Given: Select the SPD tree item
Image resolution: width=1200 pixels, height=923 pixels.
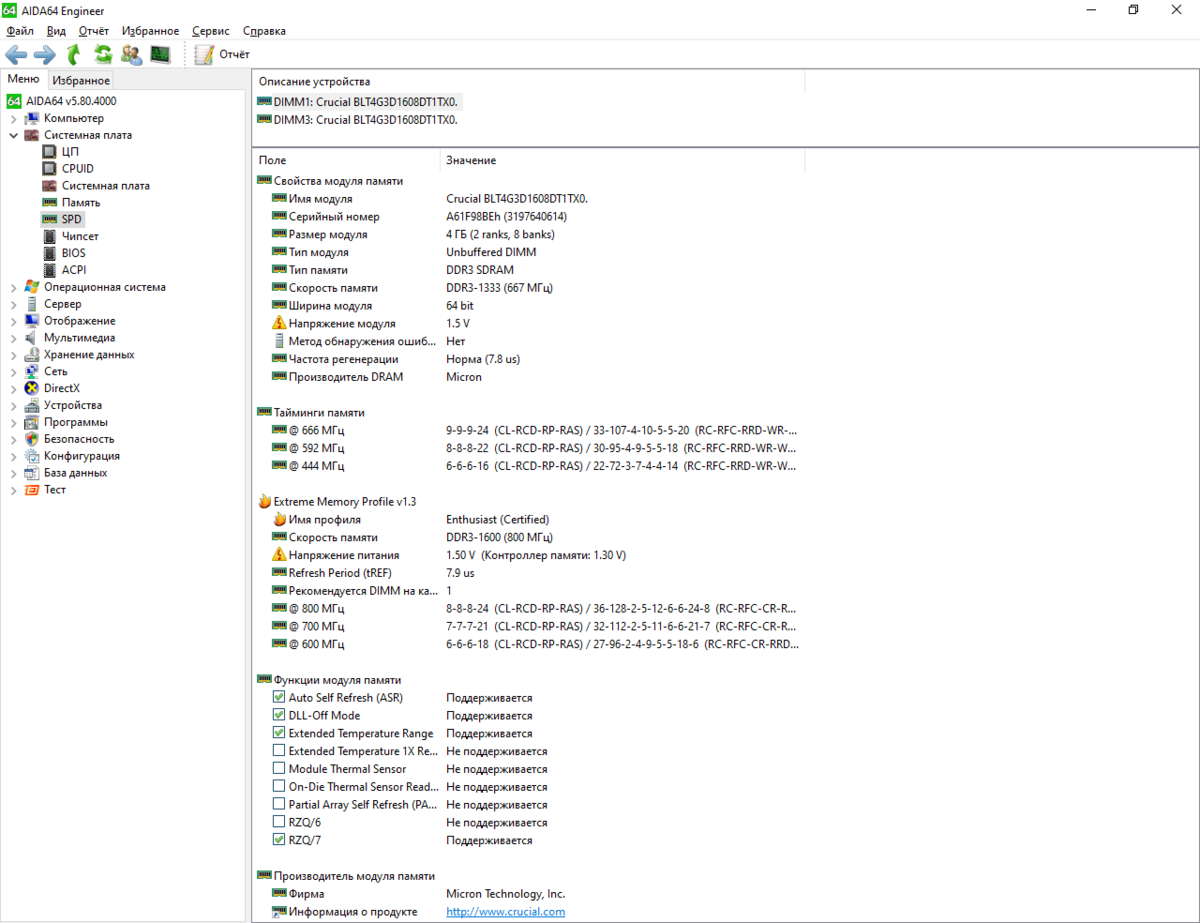Looking at the screenshot, I should [x=72, y=219].
